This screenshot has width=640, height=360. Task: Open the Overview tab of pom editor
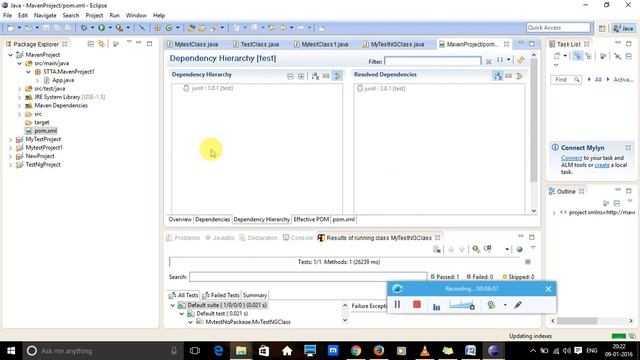coord(180,219)
